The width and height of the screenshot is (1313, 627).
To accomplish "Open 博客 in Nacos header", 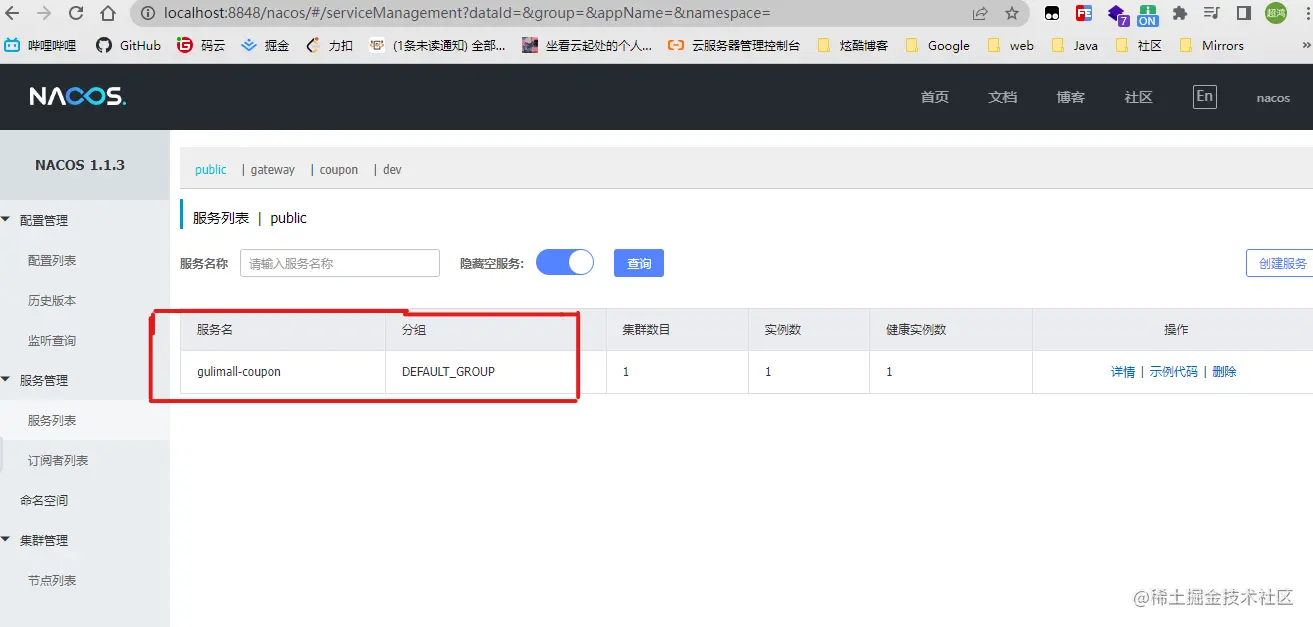I will [x=1071, y=97].
